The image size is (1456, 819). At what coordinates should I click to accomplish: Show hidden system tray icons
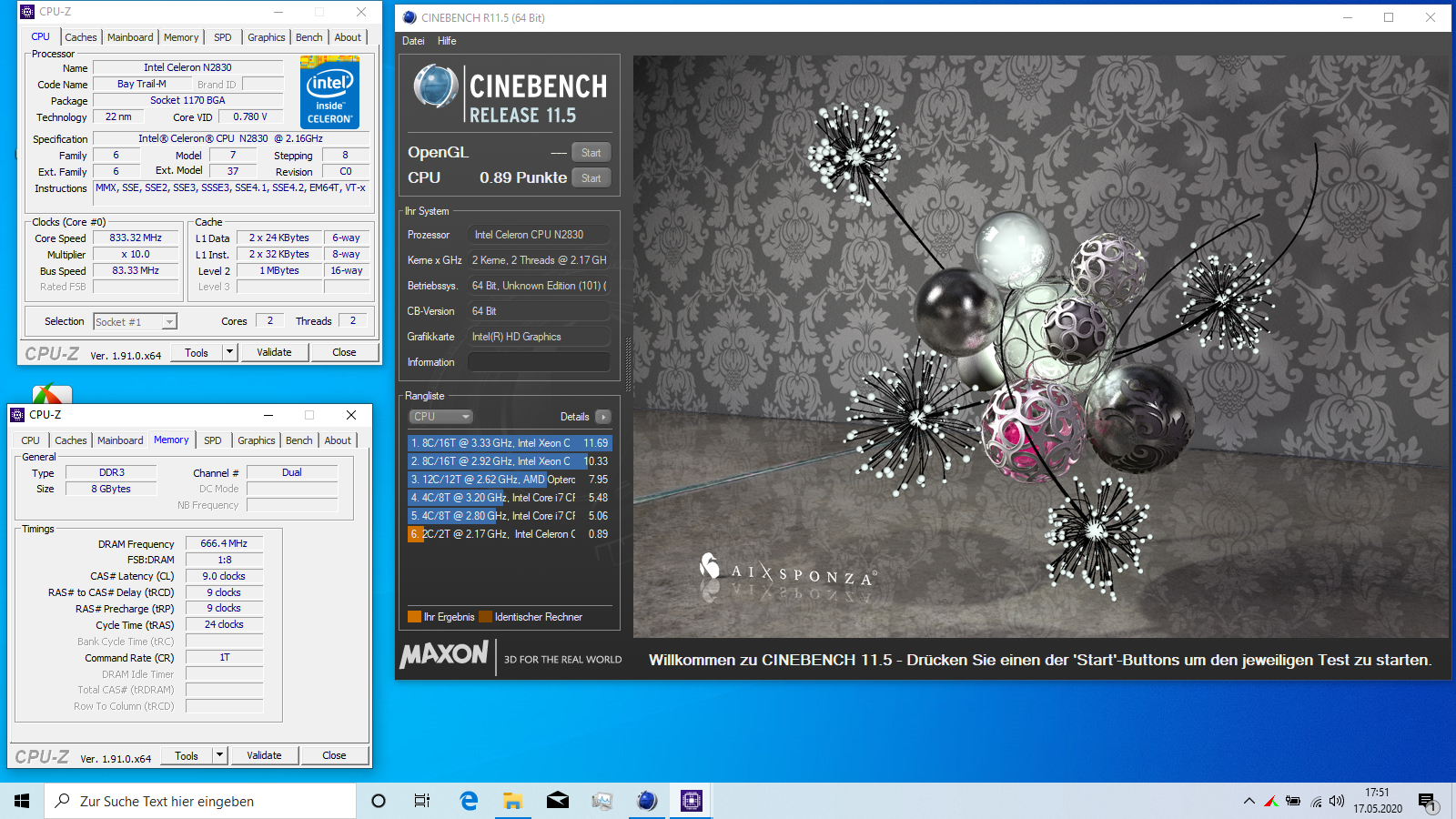click(1249, 801)
